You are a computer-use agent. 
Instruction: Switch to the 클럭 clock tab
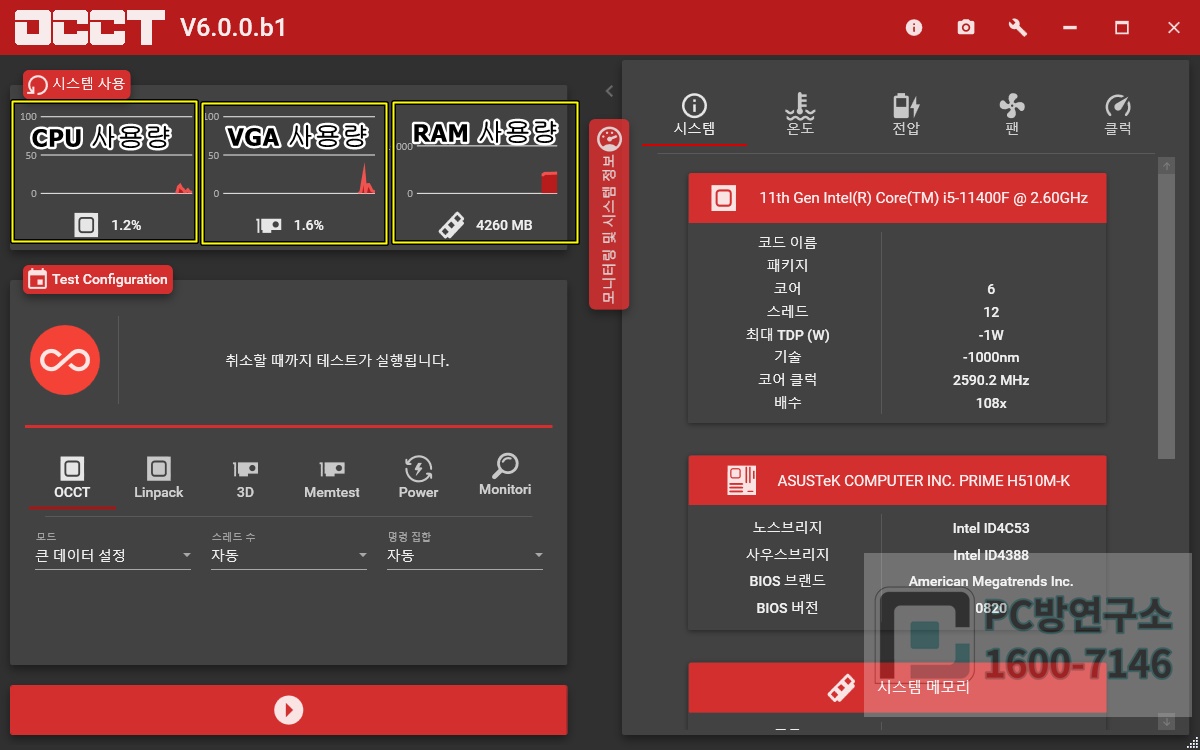coord(1118,116)
